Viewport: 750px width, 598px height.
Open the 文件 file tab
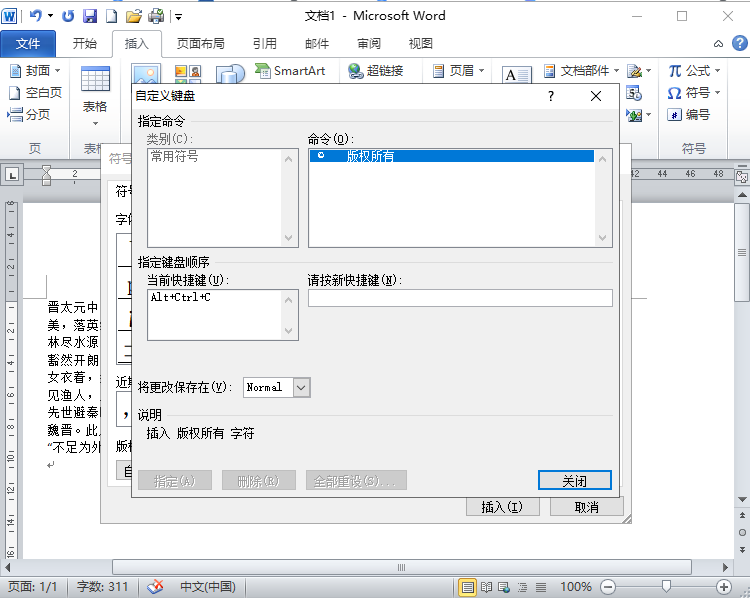[28, 44]
